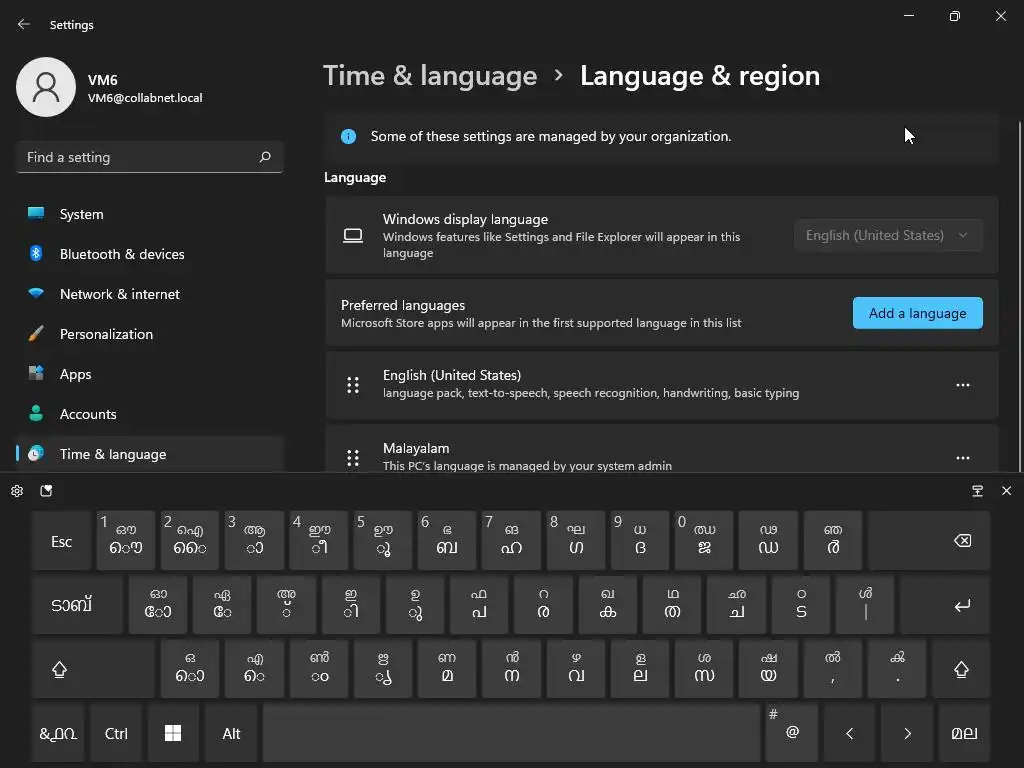
Task: Tap the Windows logo key
Action: (x=173, y=733)
